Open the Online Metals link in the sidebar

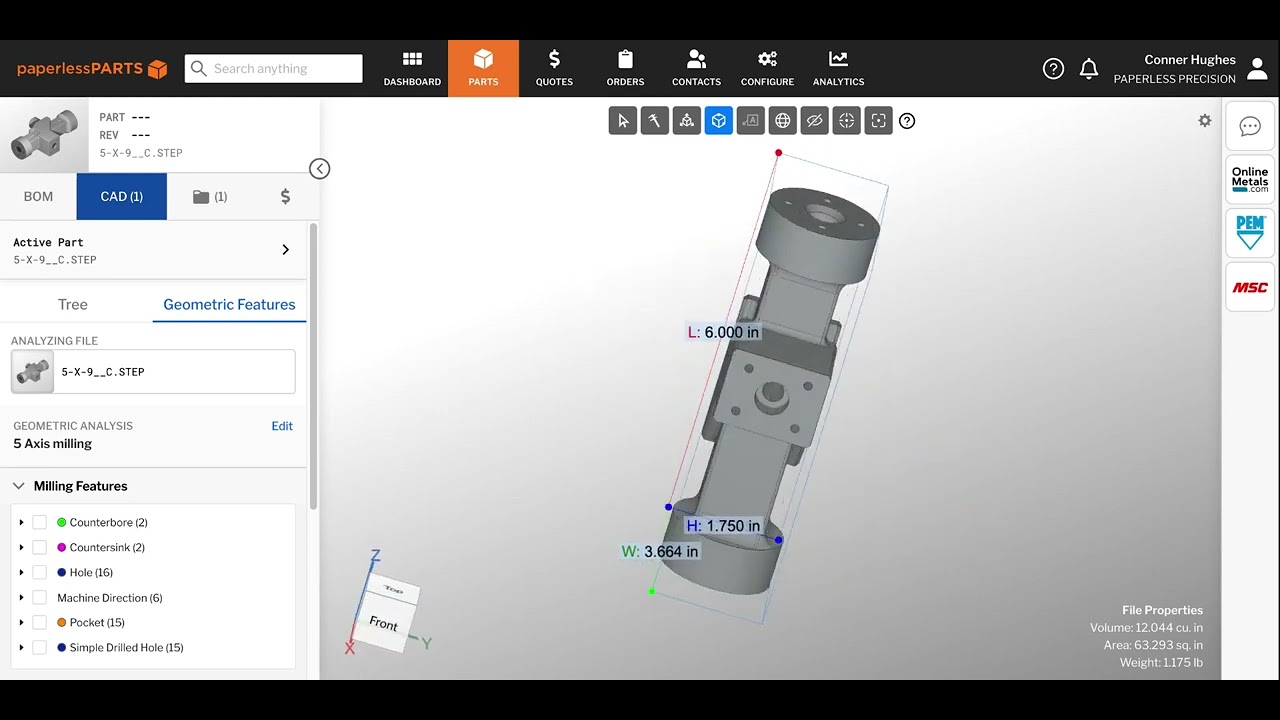tap(1249, 180)
